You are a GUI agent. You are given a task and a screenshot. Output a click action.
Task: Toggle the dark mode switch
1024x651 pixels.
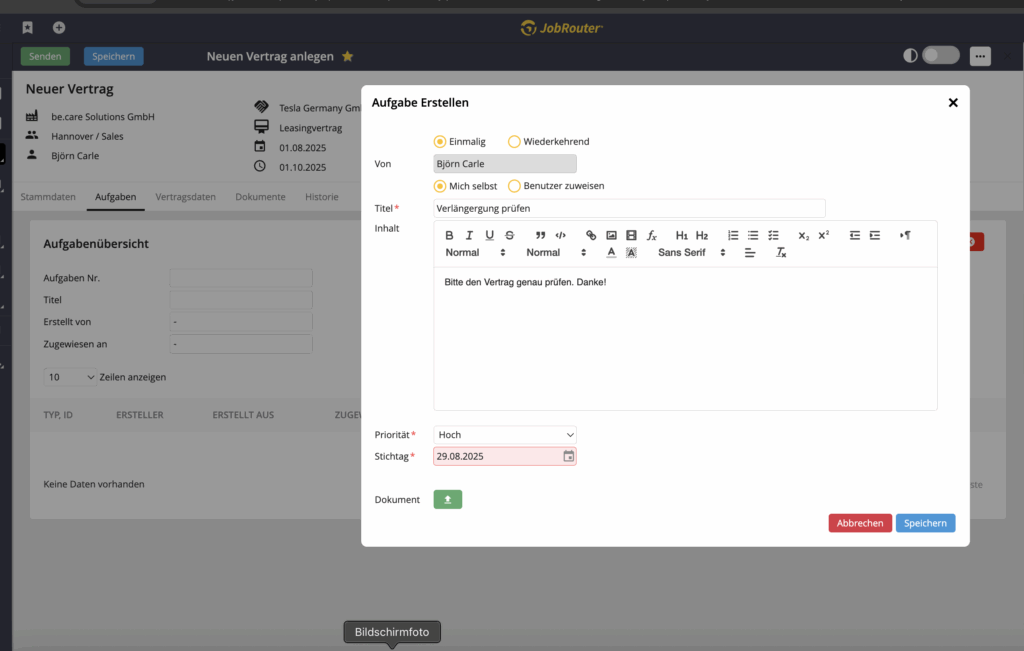click(x=940, y=56)
